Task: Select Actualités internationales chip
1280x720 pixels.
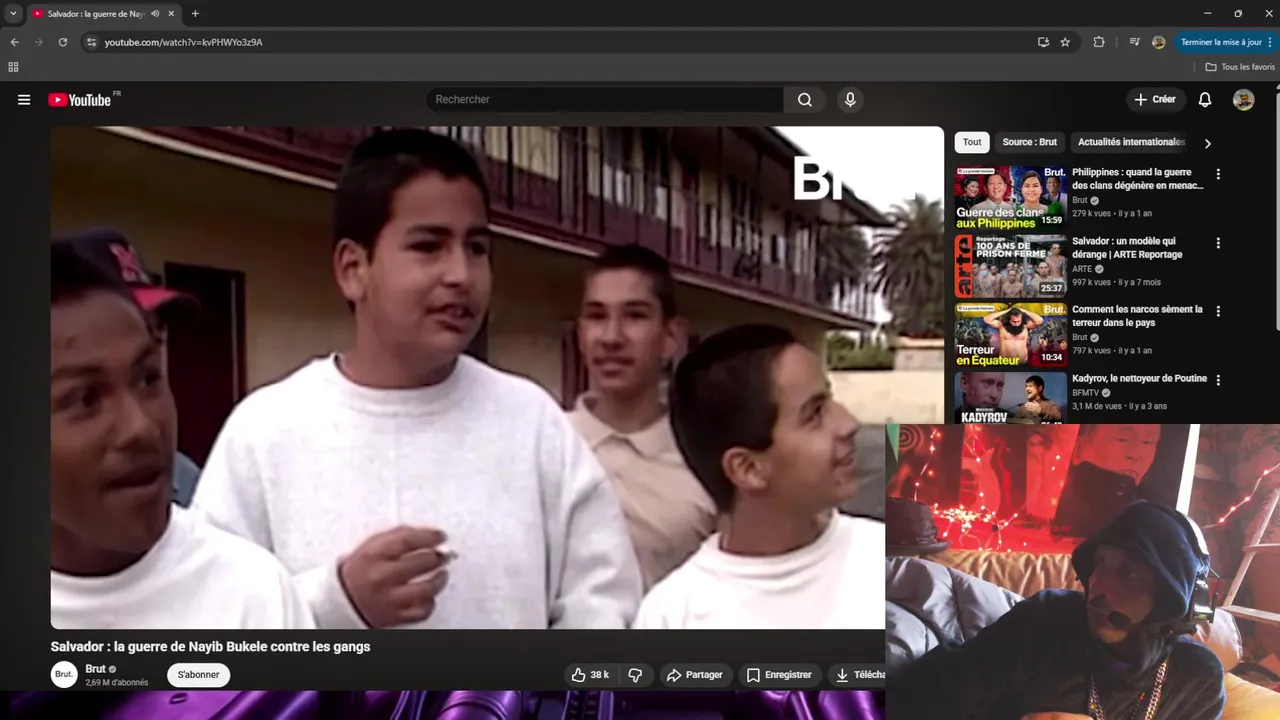Action: tap(1130, 142)
